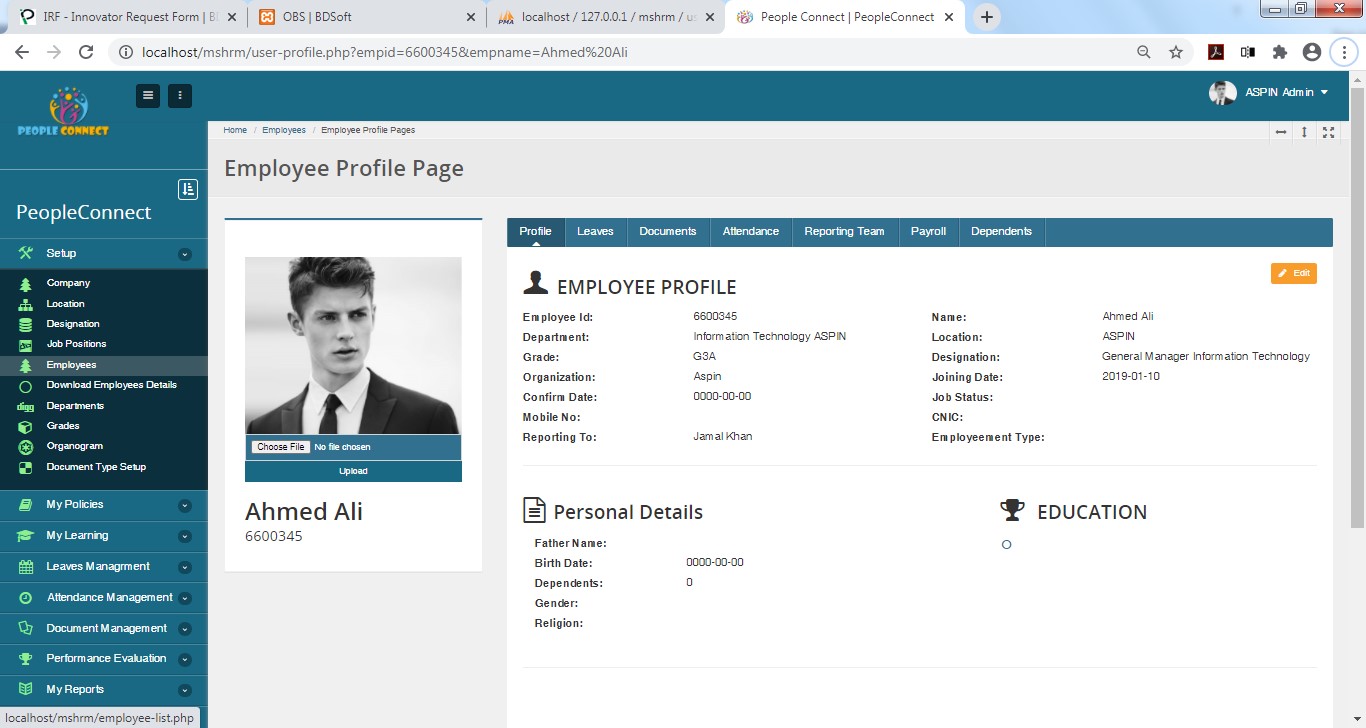Image resolution: width=1366 pixels, height=728 pixels.
Task: Open the Attendance tab
Action: [x=750, y=231]
